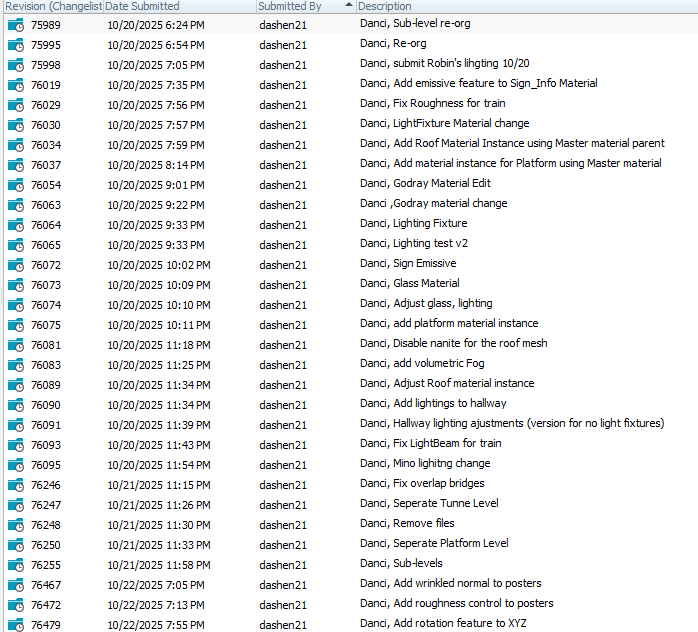Select 'Add Roof Material Instance using Master' description

[512, 144]
